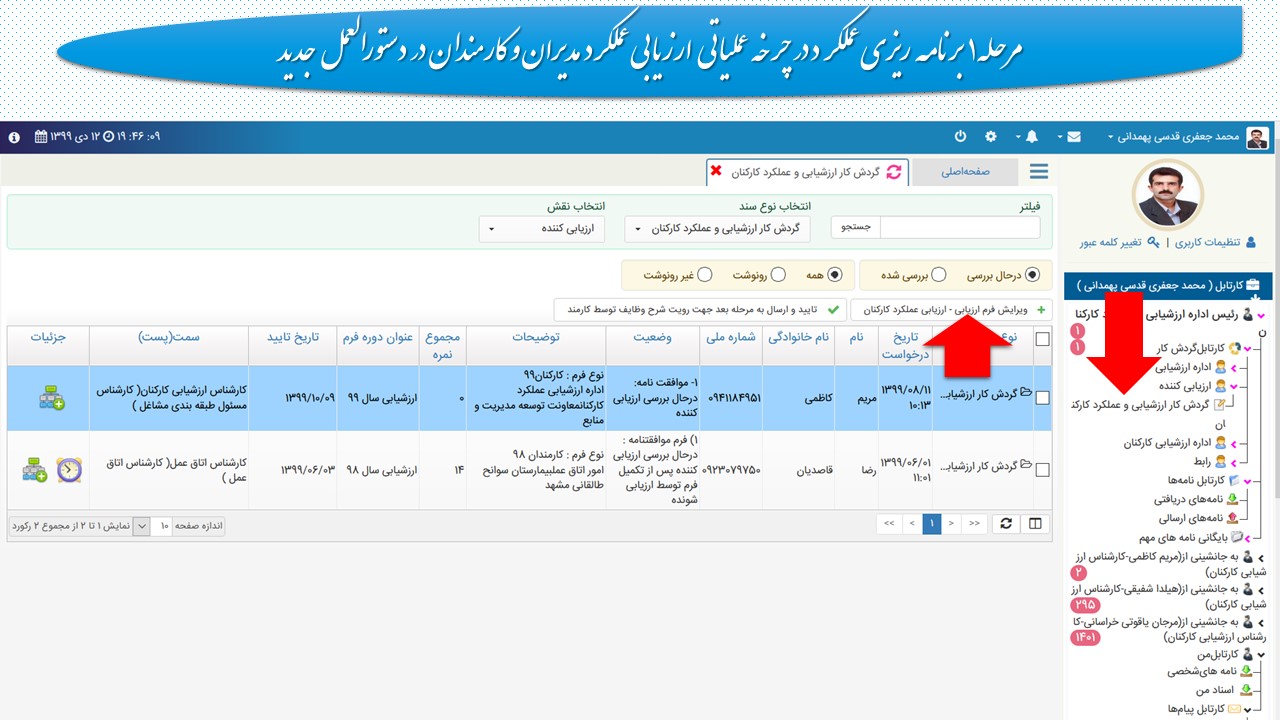Switch to the صفحه‌اصلی tab
Image resolution: width=1280 pixels, height=720 pixels.
(964, 172)
